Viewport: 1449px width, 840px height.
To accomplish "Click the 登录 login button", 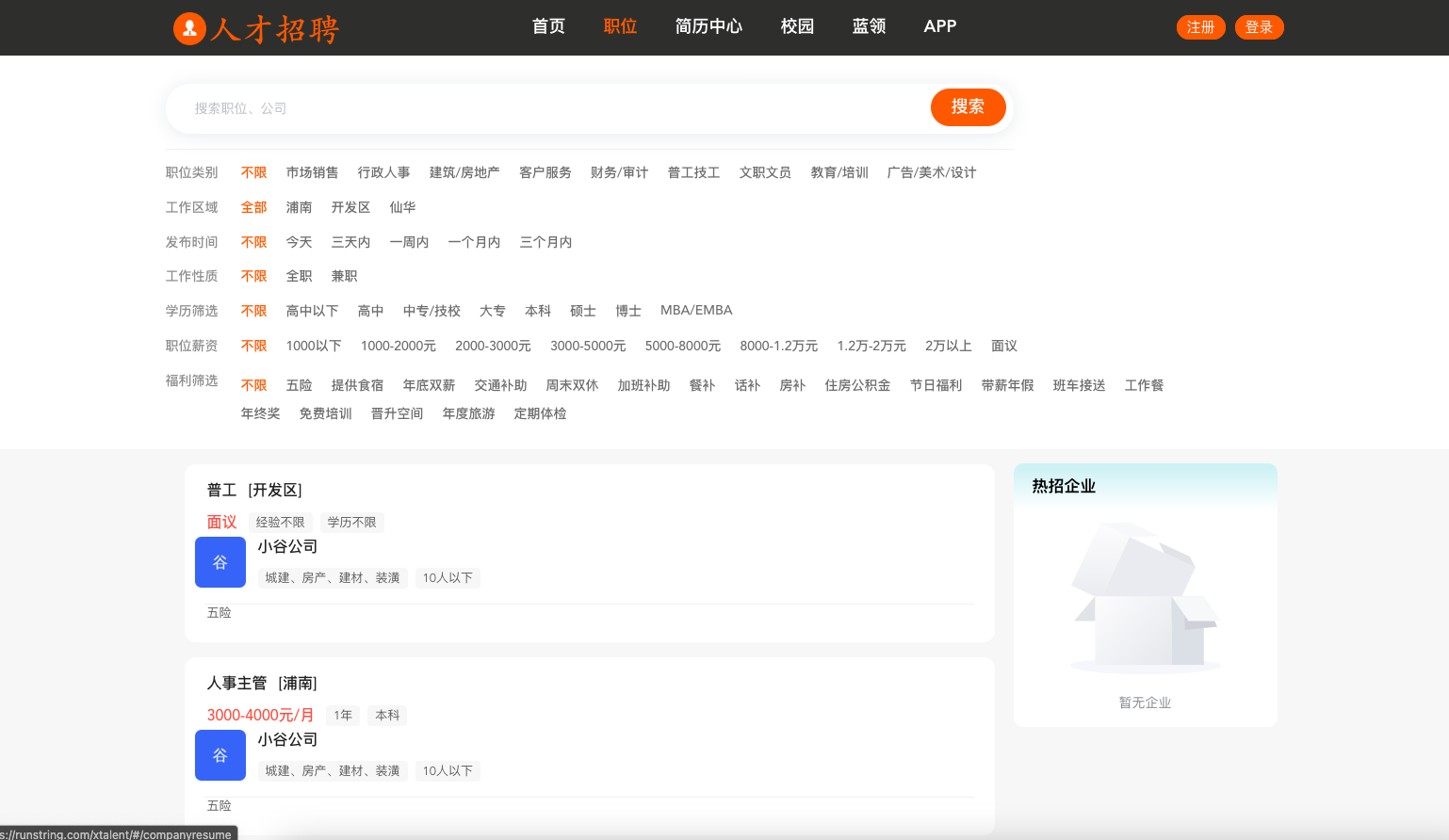I will (x=1259, y=27).
